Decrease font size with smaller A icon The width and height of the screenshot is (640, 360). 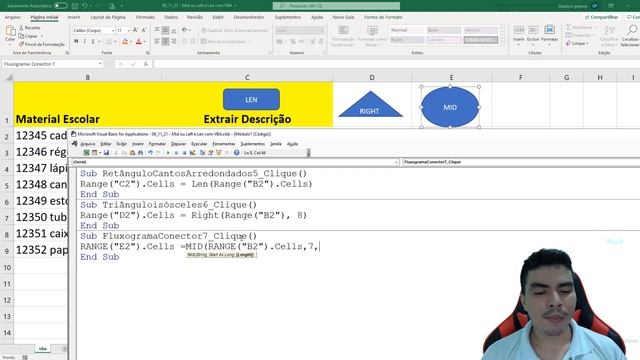(144, 30)
